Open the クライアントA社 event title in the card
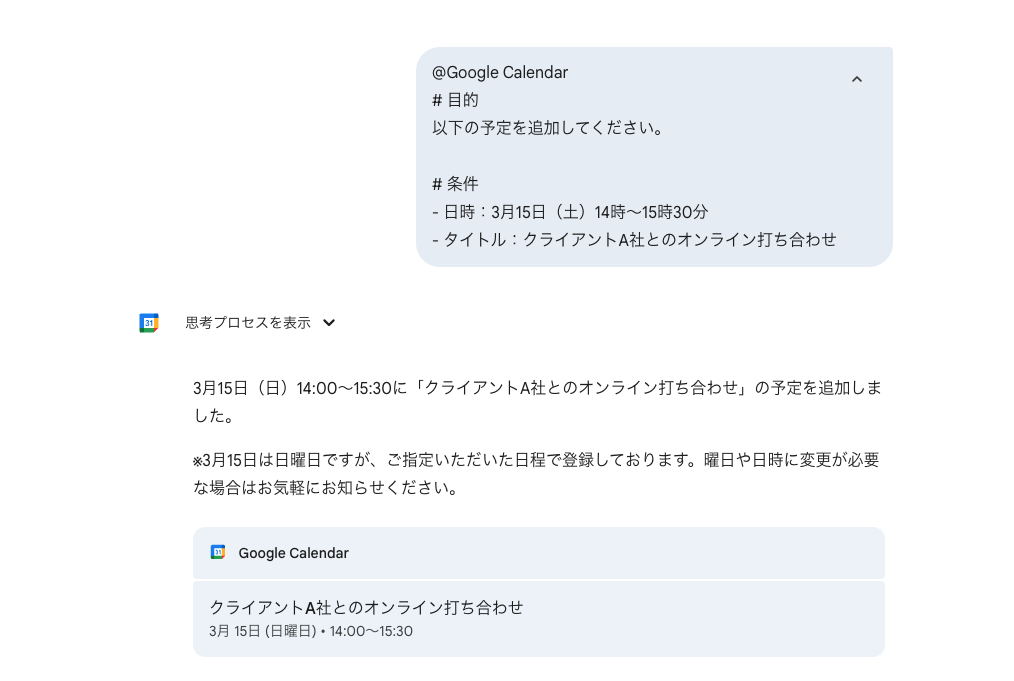This screenshot has width=1014, height=681. 366,607
